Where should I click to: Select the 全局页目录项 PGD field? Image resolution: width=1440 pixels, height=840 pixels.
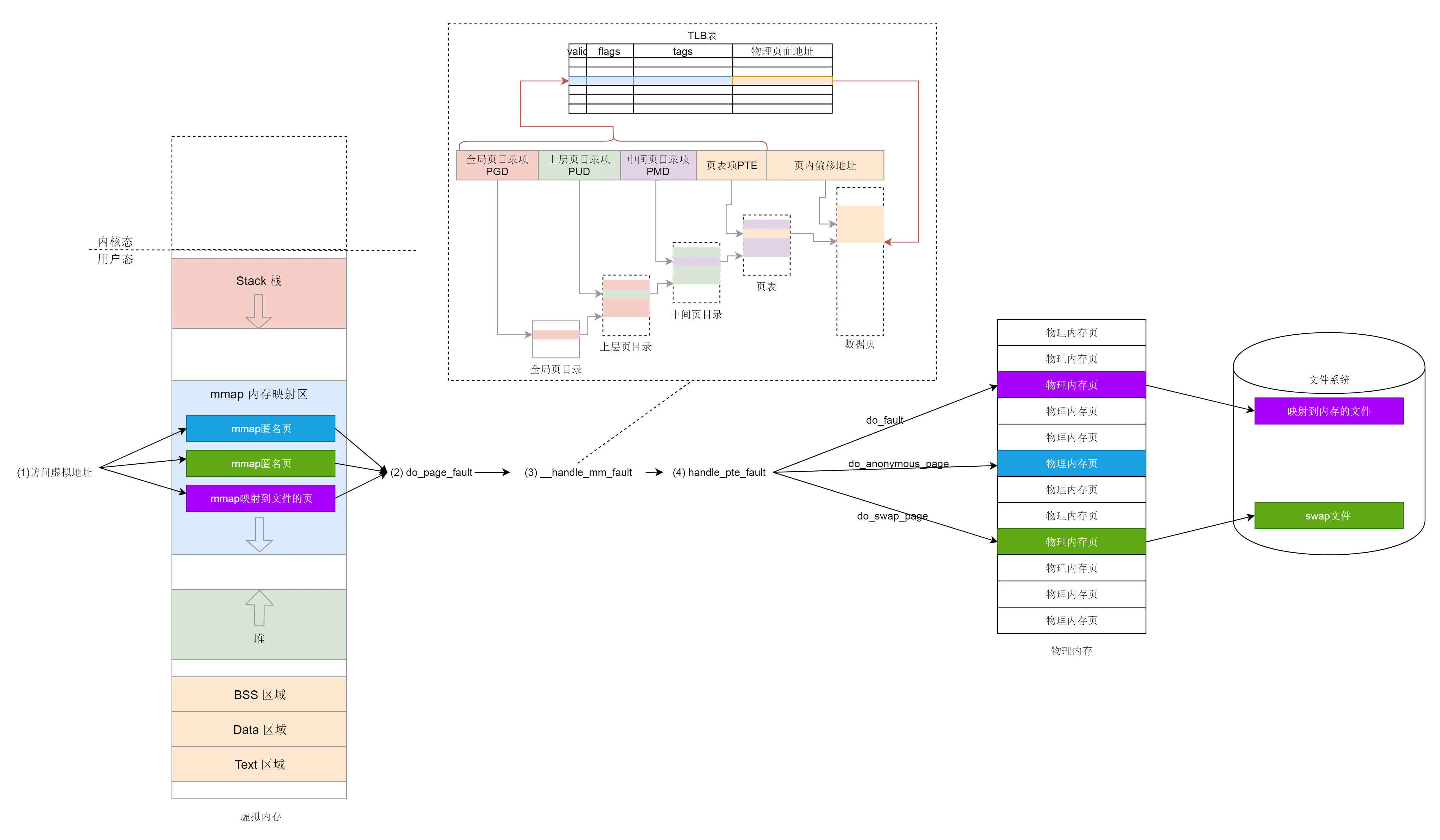(x=497, y=165)
